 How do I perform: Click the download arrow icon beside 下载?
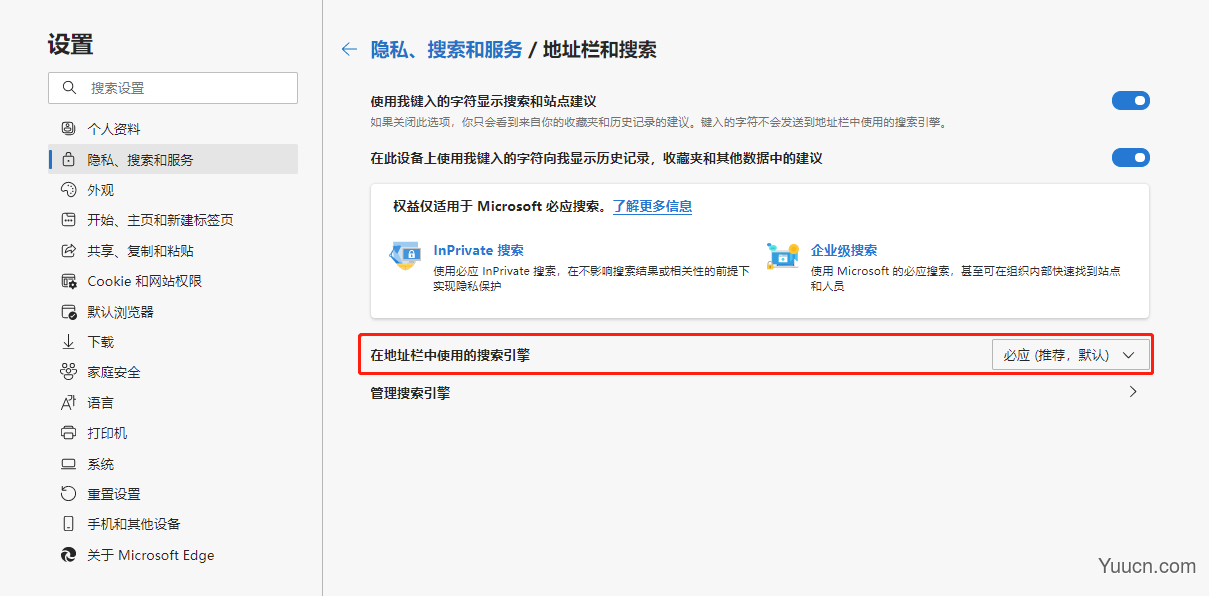pos(68,342)
